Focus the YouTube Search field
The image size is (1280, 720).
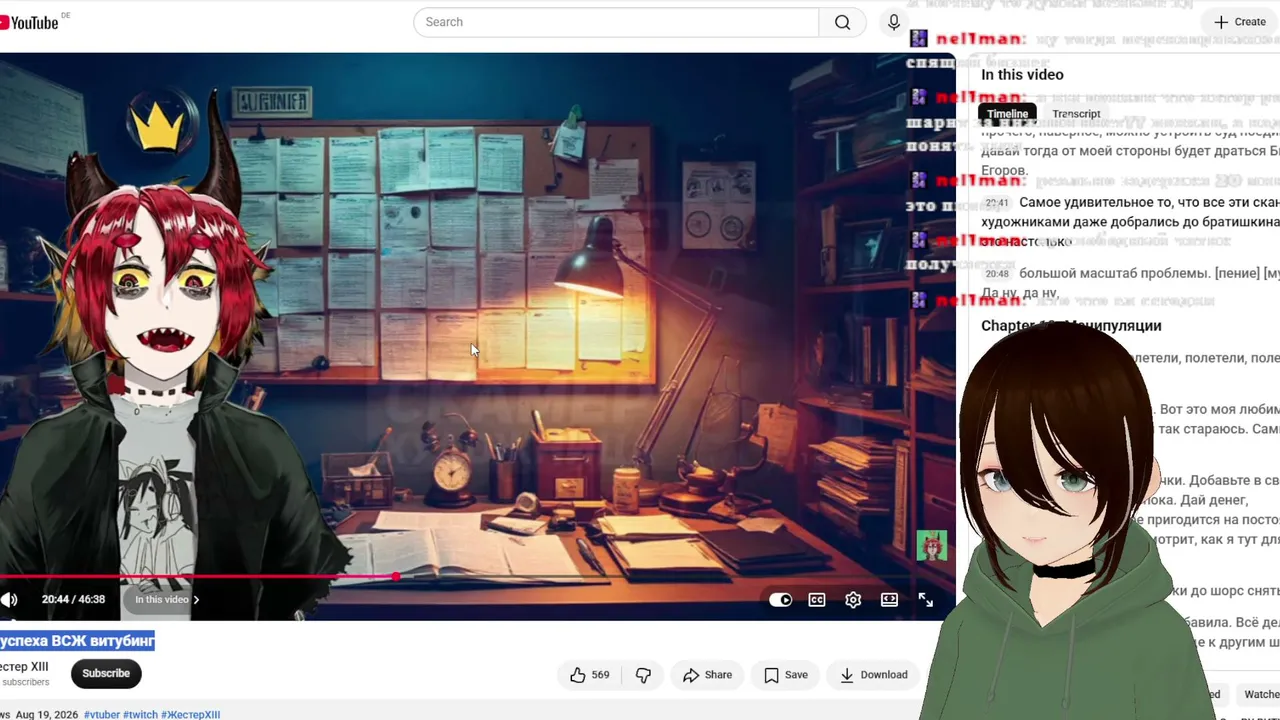(x=616, y=22)
